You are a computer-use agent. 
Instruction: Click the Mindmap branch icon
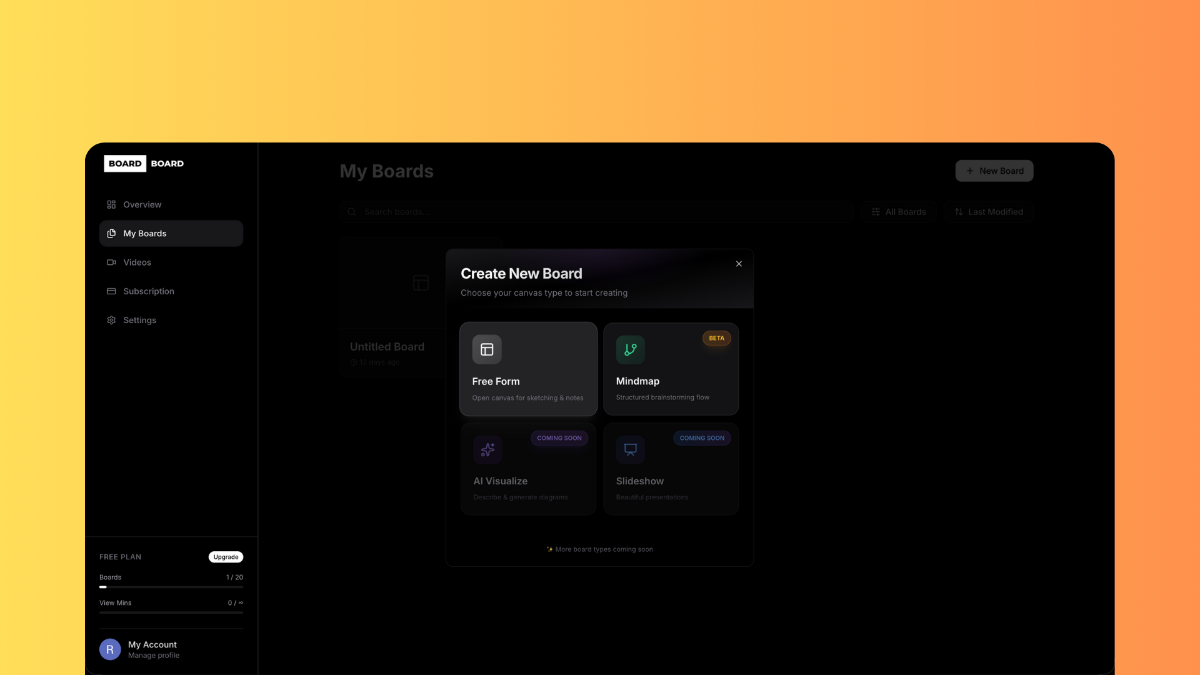point(630,349)
